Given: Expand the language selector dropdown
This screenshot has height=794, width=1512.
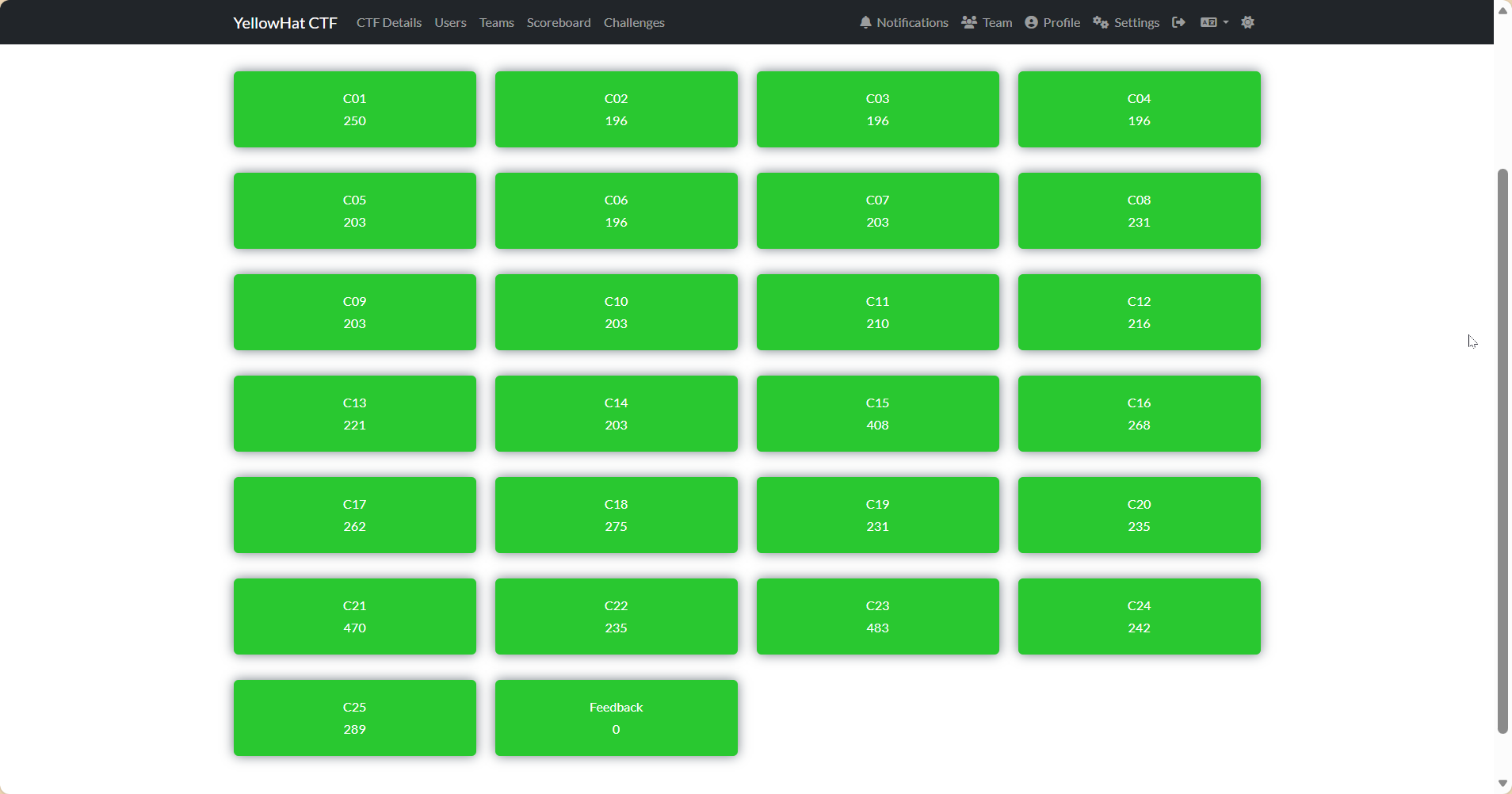Looking at the screenshot, I should (x=1214, y=22).
